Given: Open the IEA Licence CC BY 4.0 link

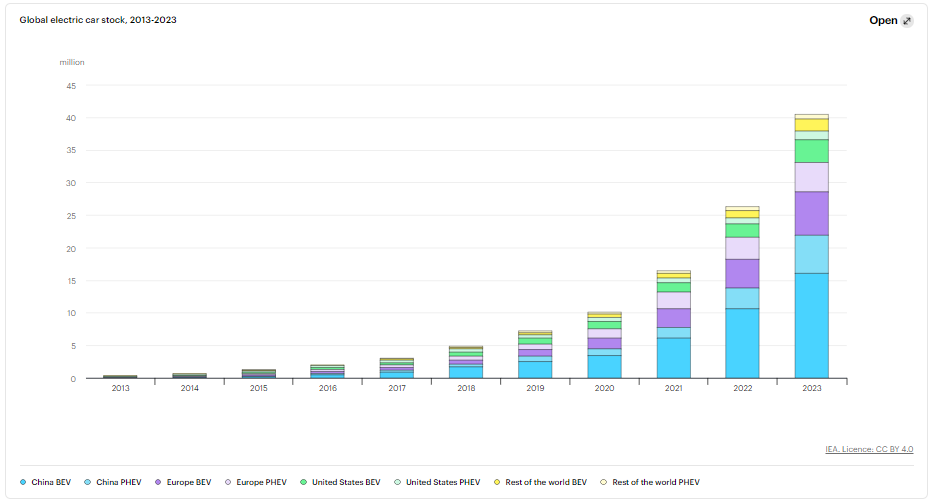Looking at the screenshot, I should click(870, 449).
